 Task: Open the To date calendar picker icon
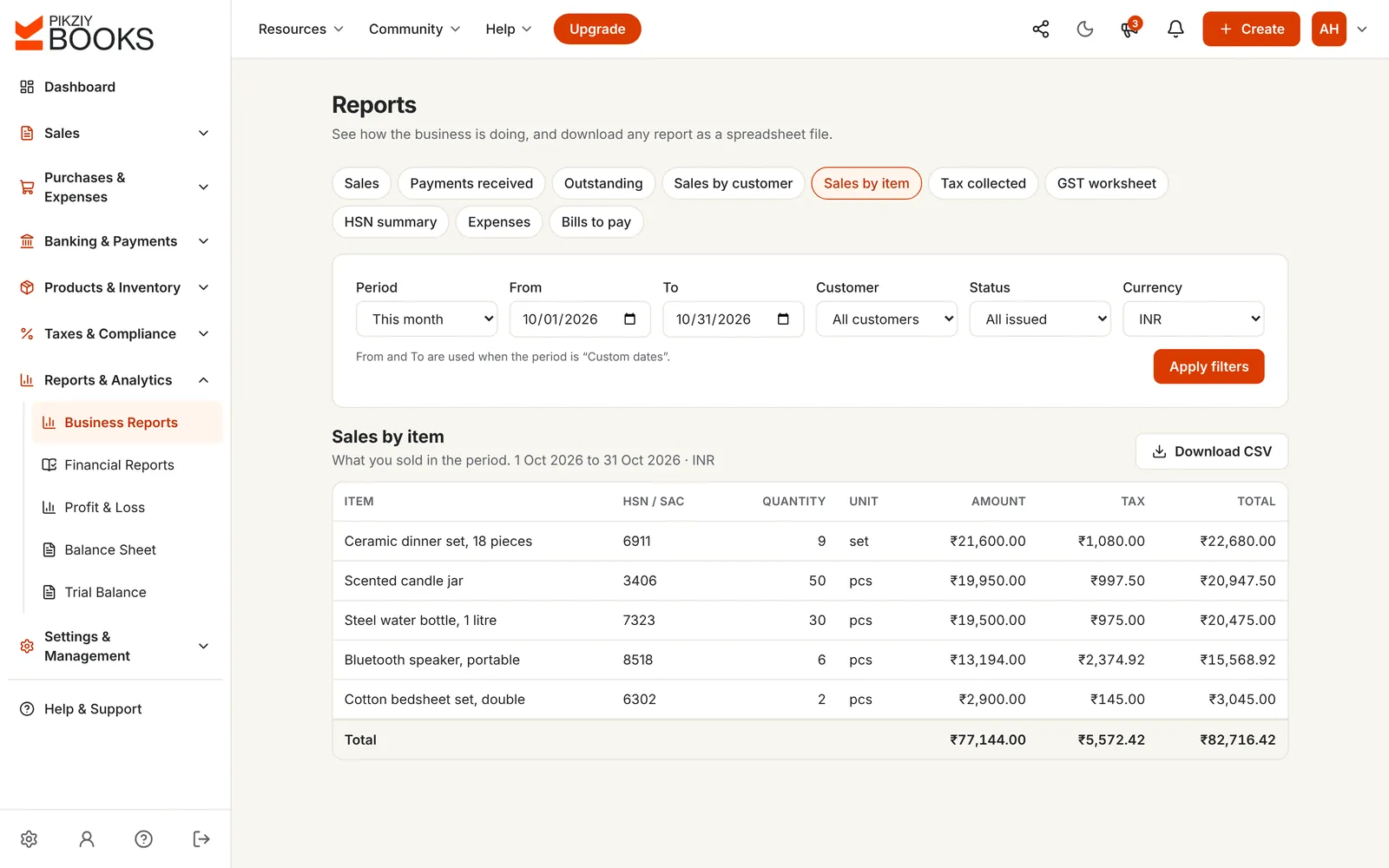(783, 319)
